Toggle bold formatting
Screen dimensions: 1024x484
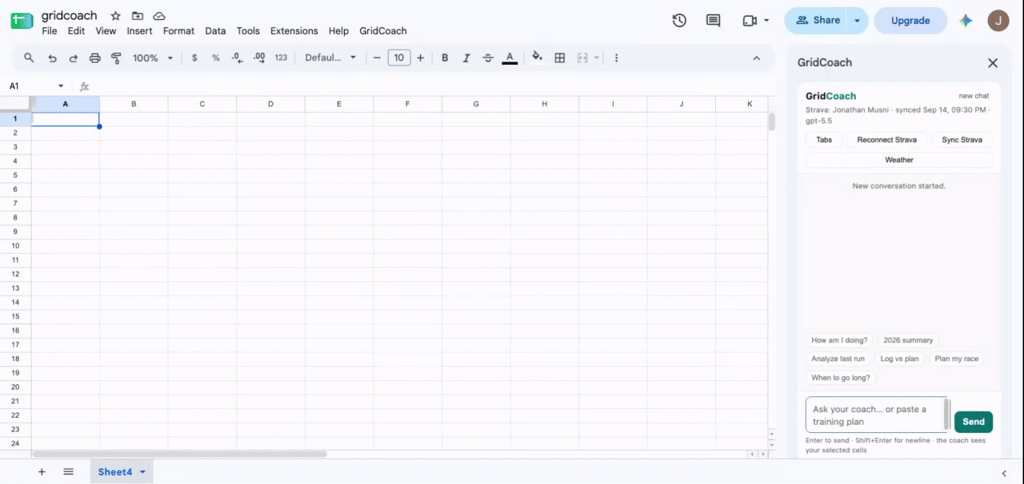pos(445,58)
